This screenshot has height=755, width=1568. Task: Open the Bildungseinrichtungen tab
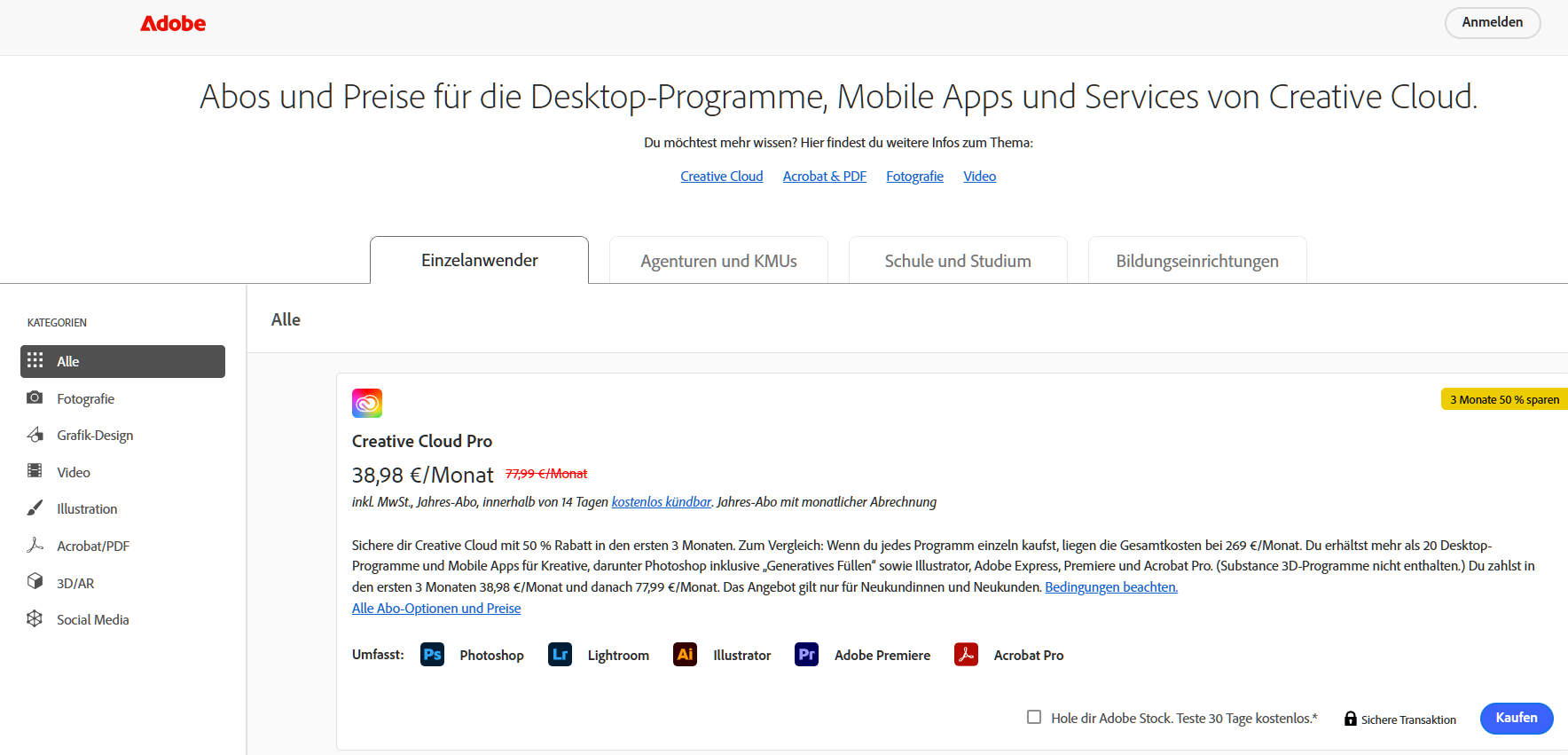(x=1197, y=261)
